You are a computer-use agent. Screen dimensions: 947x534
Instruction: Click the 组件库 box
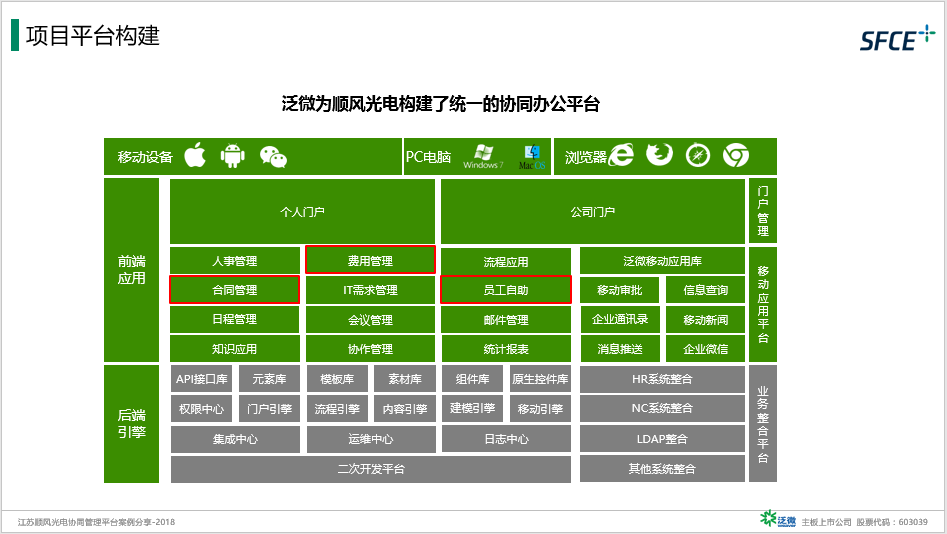coord(472,379)
